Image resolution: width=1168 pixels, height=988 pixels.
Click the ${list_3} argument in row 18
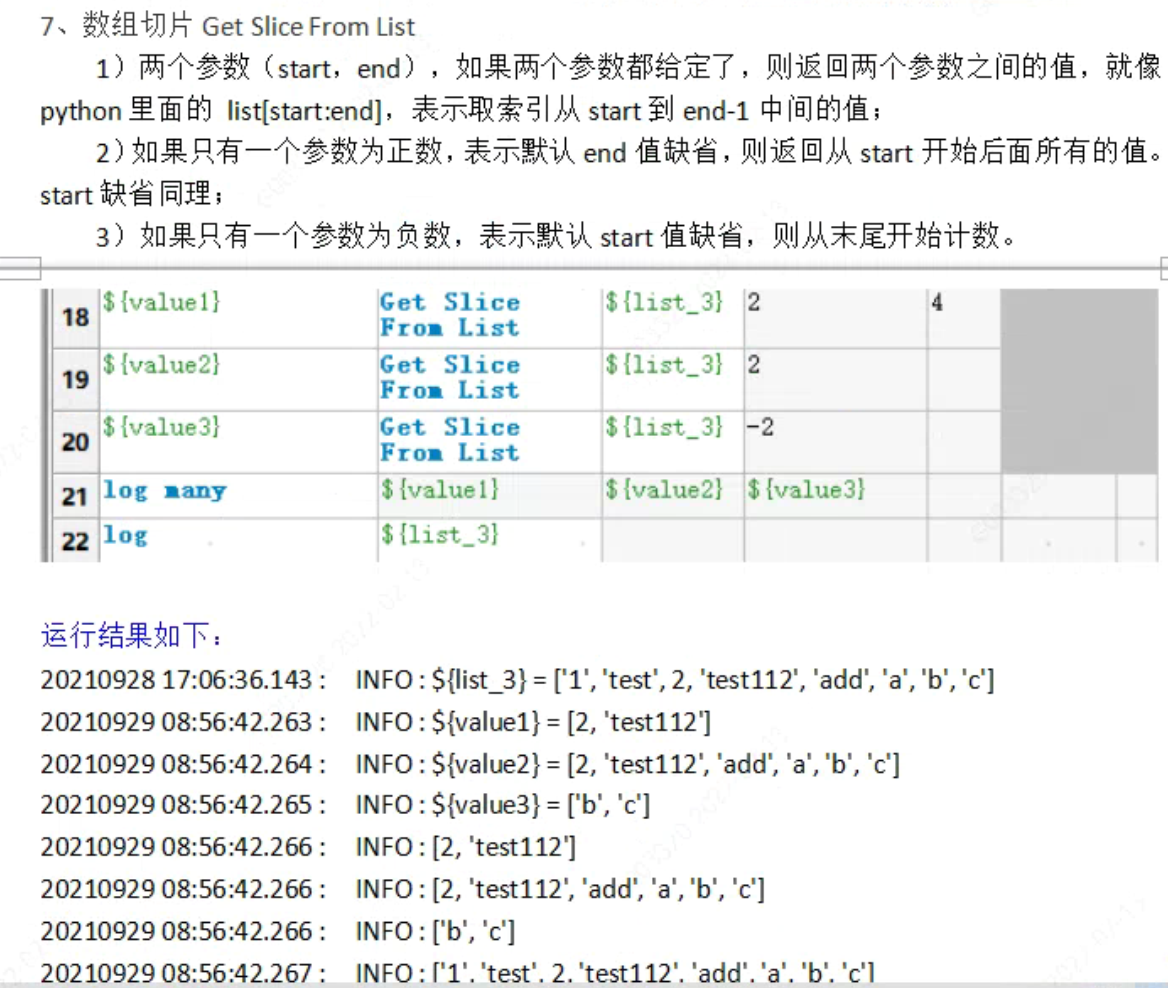(664, 303)
